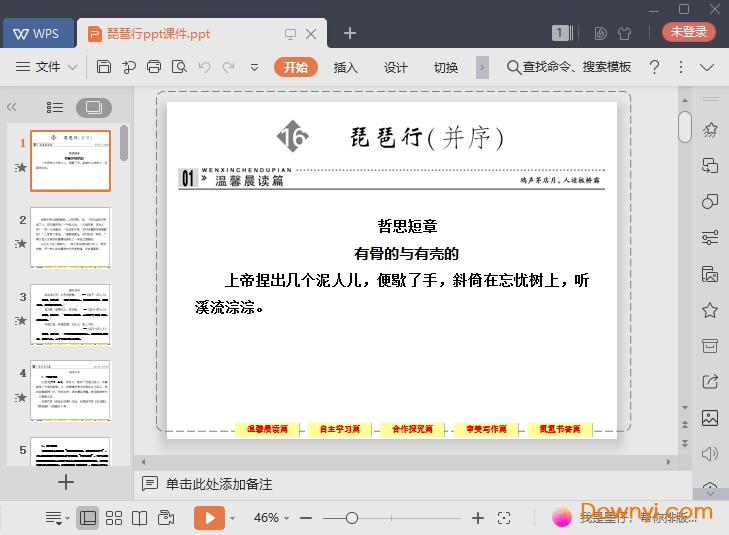
Task: Switch to outline view in slide panel
Action: [55, 108]
